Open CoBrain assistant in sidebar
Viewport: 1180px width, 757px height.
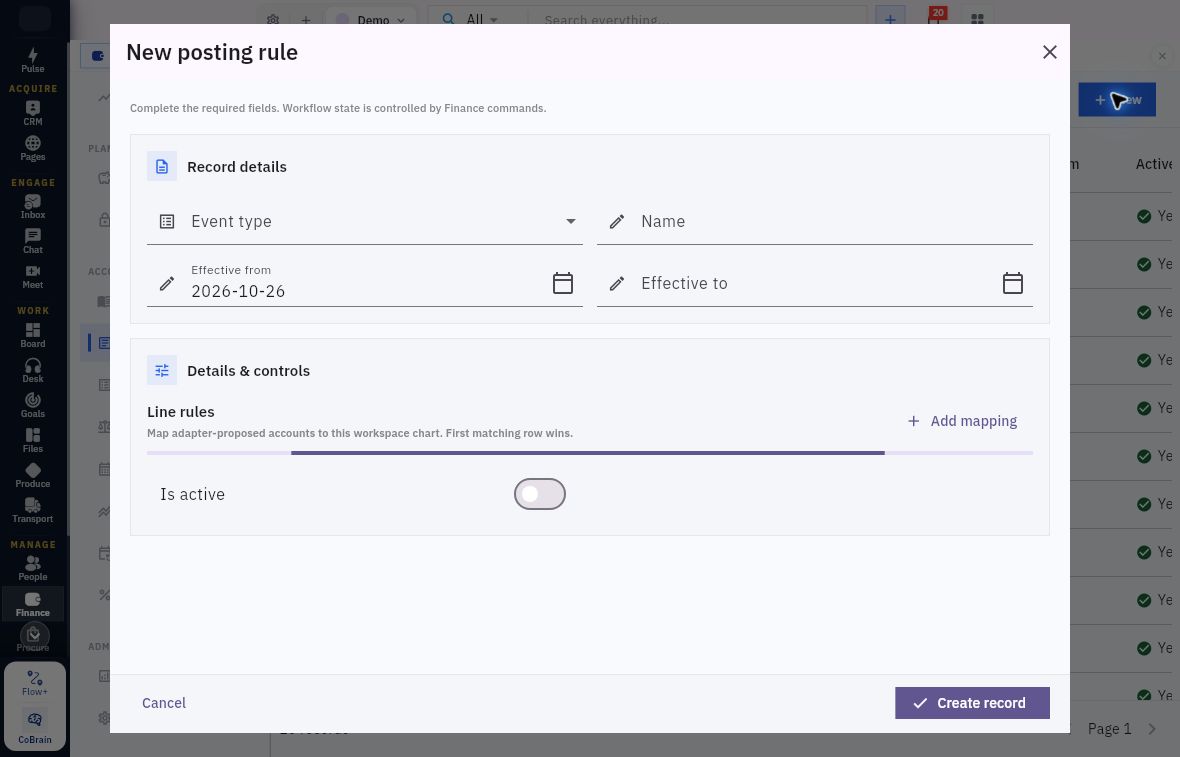pyautogui.click(x=35, y=726)
